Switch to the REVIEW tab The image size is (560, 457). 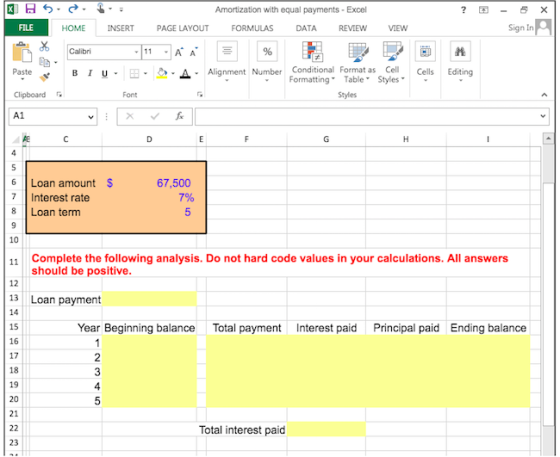[352, 28]
